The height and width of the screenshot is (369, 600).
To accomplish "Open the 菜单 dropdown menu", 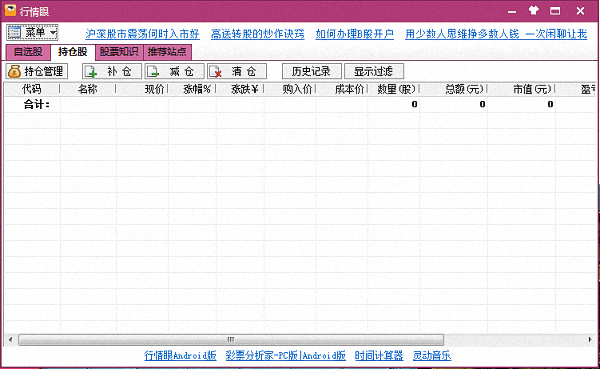I will 33,33.
